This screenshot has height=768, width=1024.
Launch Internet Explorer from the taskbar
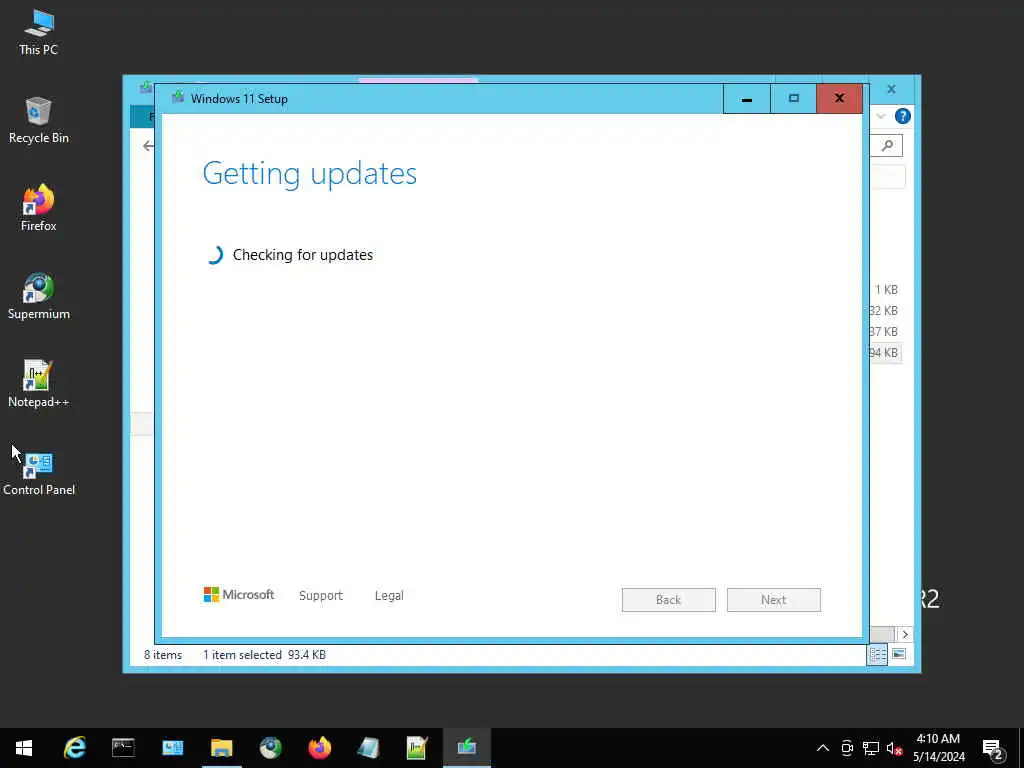click(x=74, y=748)
